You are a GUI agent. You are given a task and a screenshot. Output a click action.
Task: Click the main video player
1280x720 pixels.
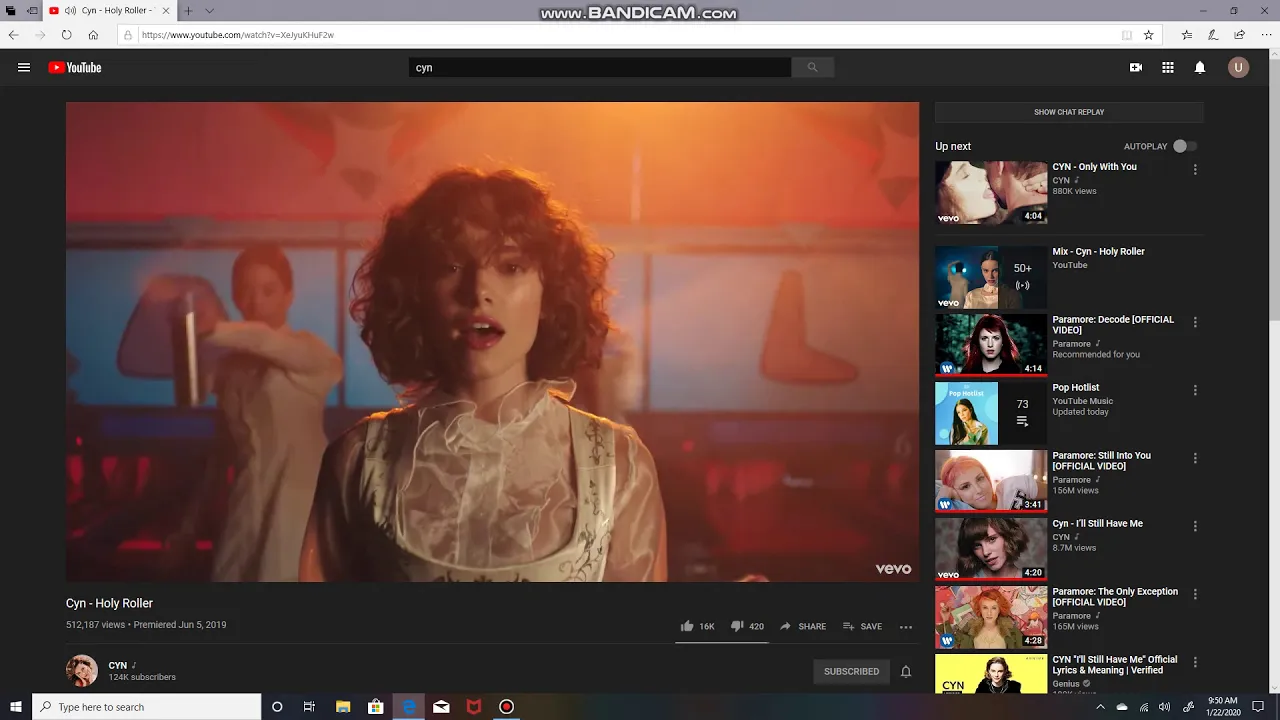pos(492,341)
